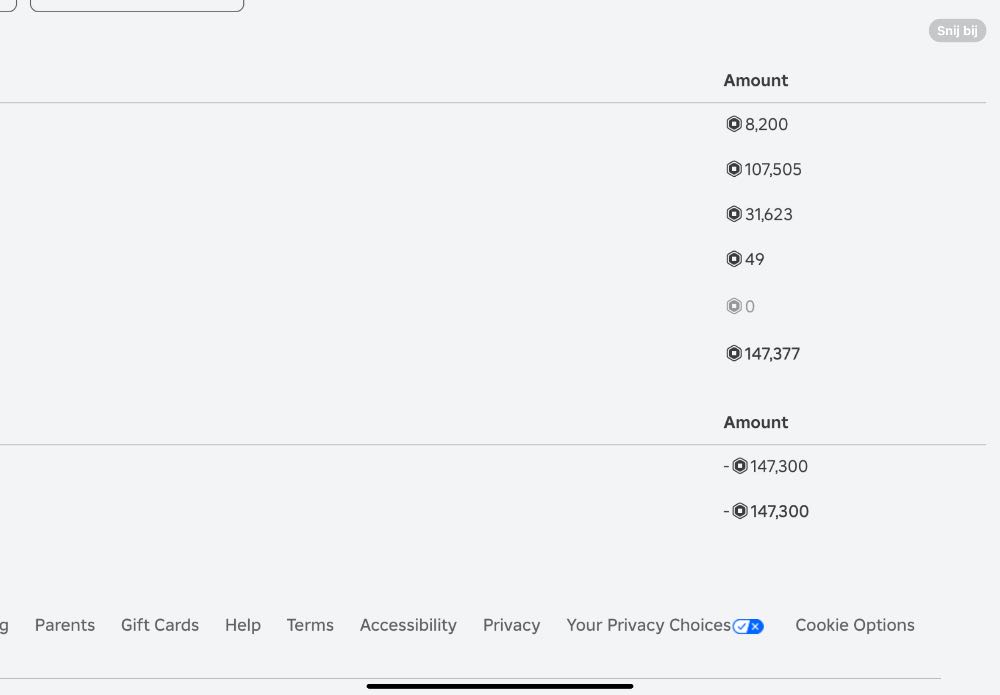The image size is (1000, 695).
Task: Open the Parents footer link
Action: point(64,625)
